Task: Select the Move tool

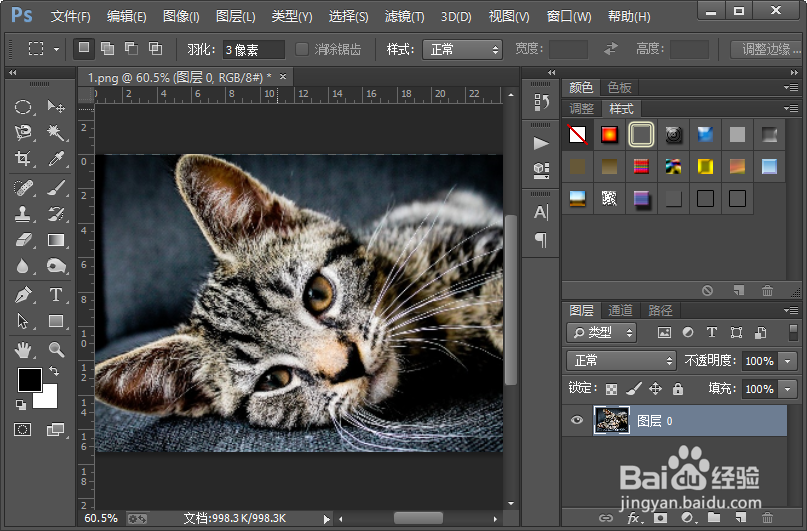Action: (x=56, y=107)
